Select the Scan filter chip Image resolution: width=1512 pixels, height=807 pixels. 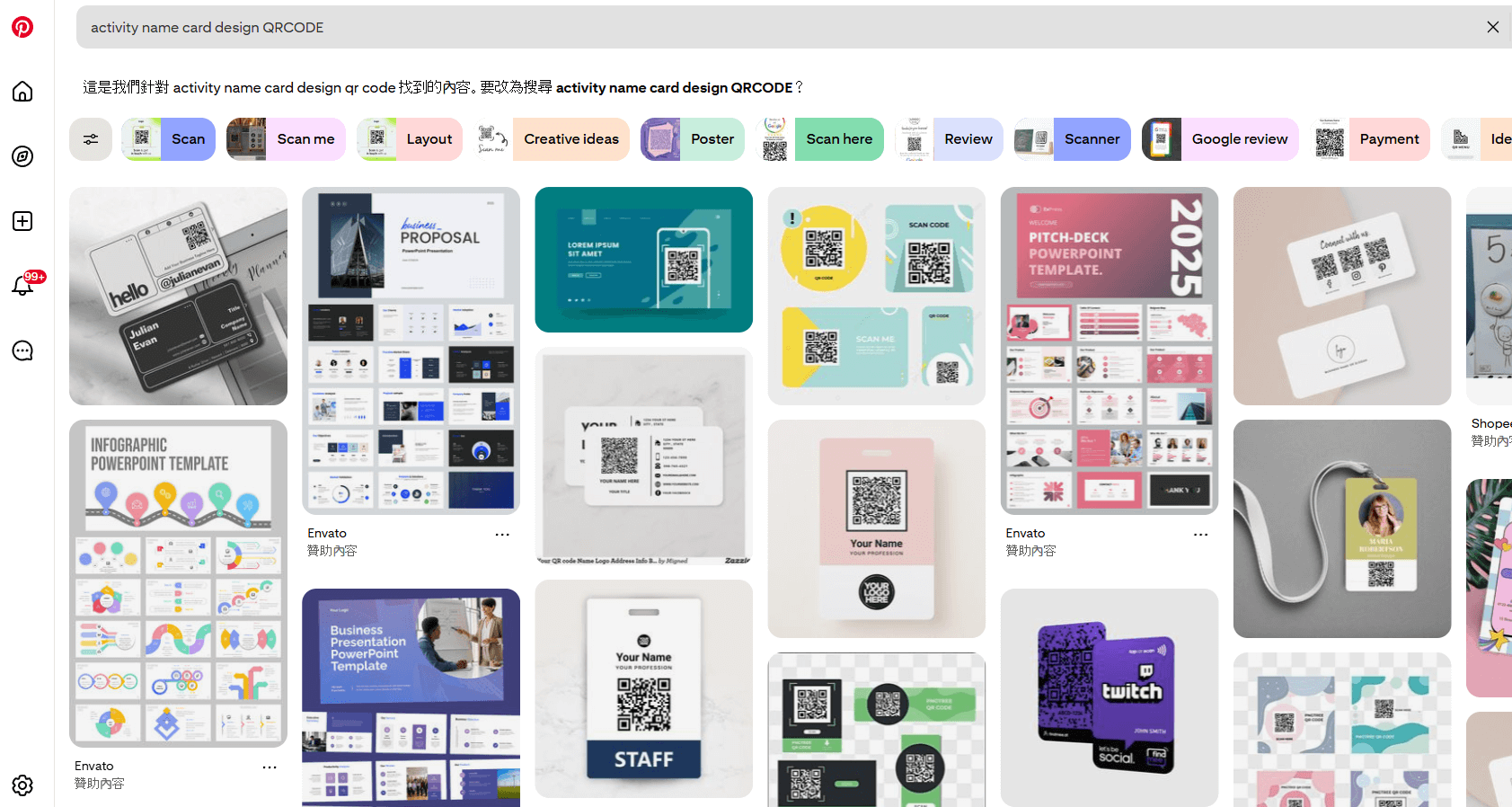point(168,139)
